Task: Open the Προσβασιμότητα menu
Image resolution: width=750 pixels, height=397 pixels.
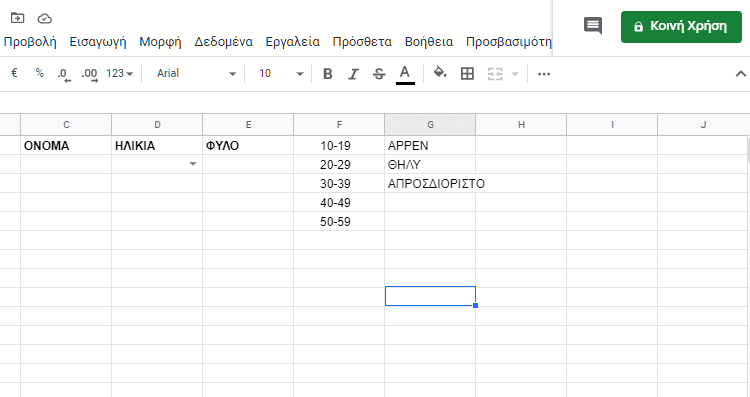Action: tap(509, 42)
